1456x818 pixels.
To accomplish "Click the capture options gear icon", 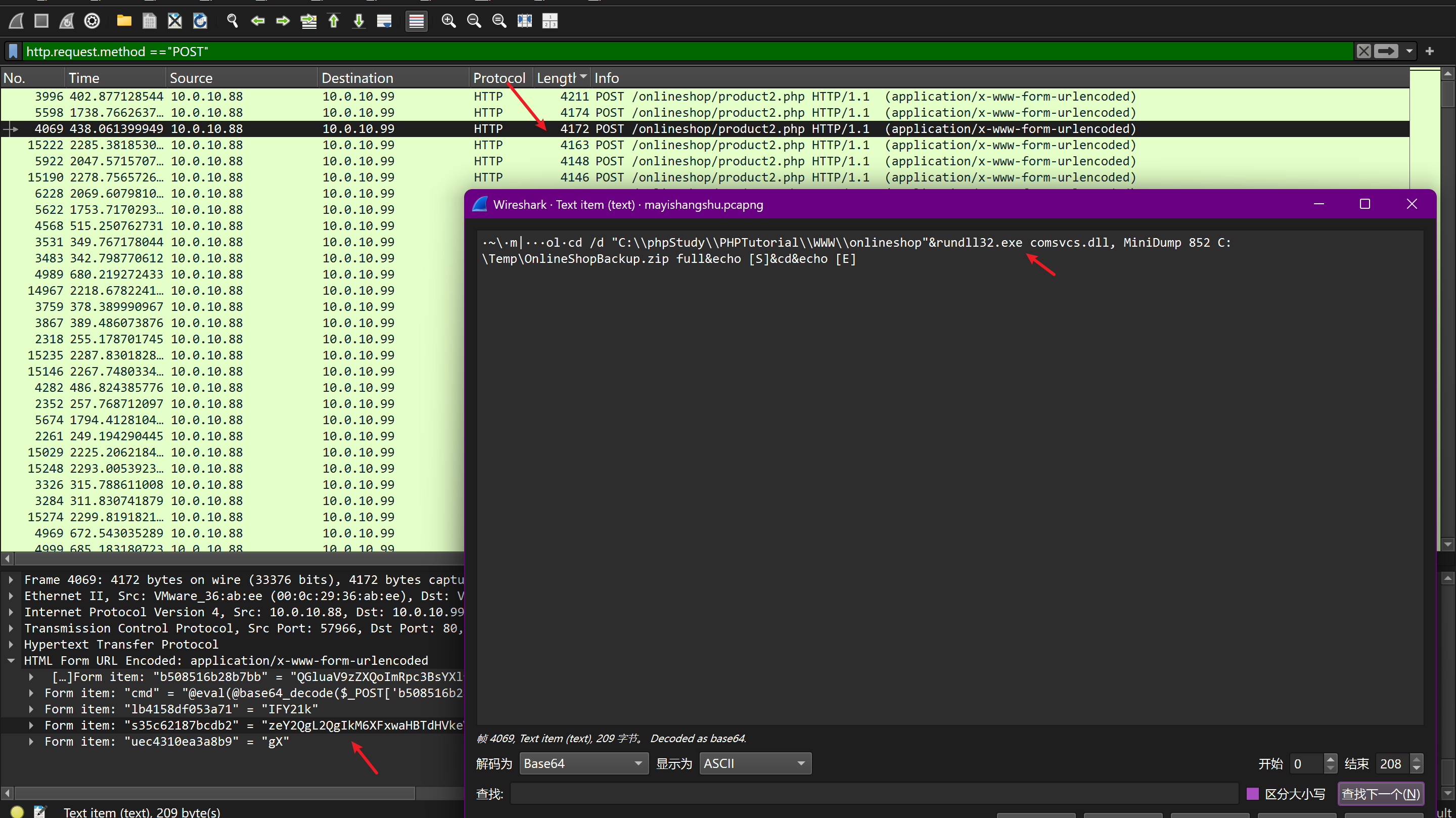I will pyautogui.click(x=92, y=21).
